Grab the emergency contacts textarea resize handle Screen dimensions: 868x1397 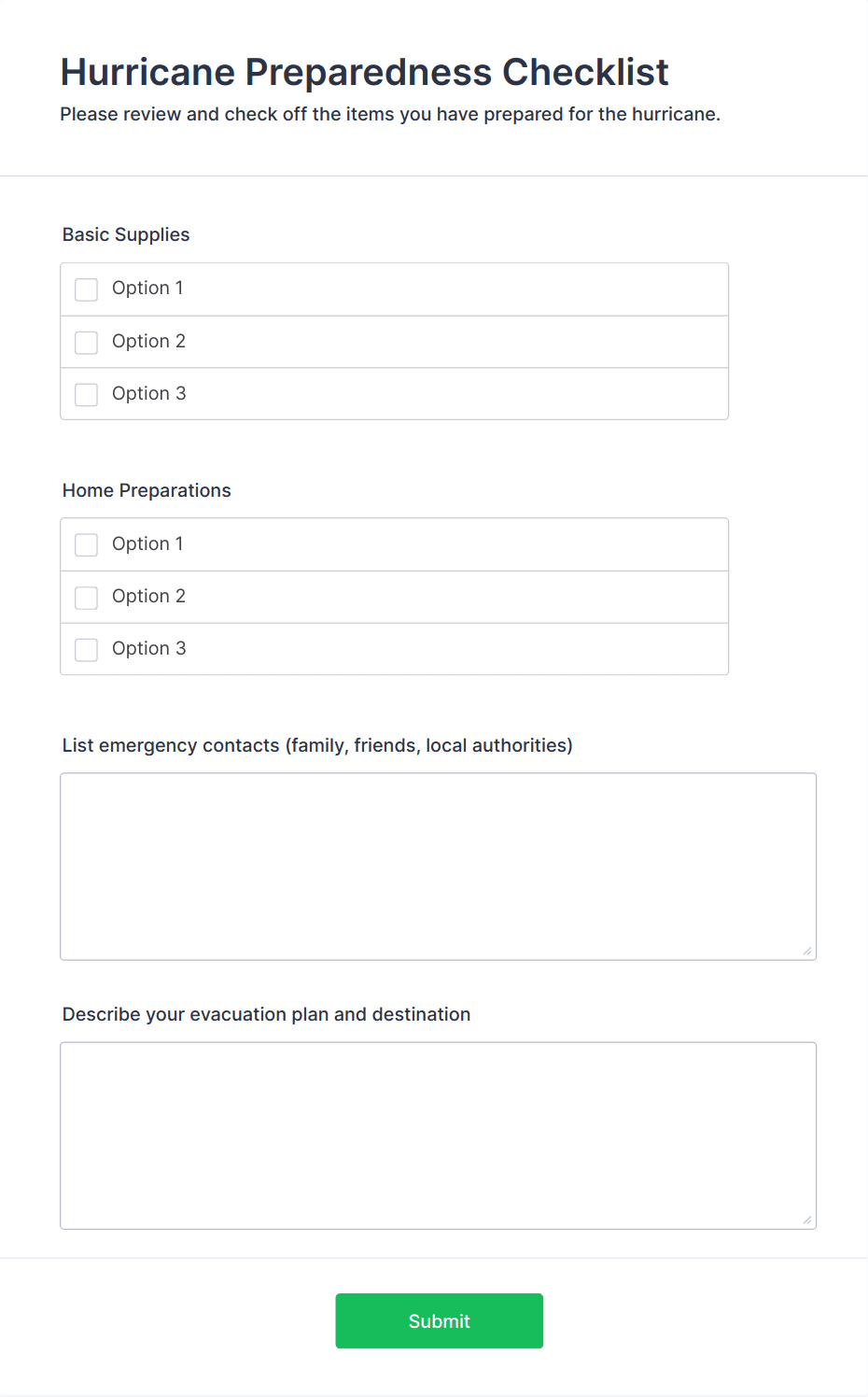coord(807,951)
